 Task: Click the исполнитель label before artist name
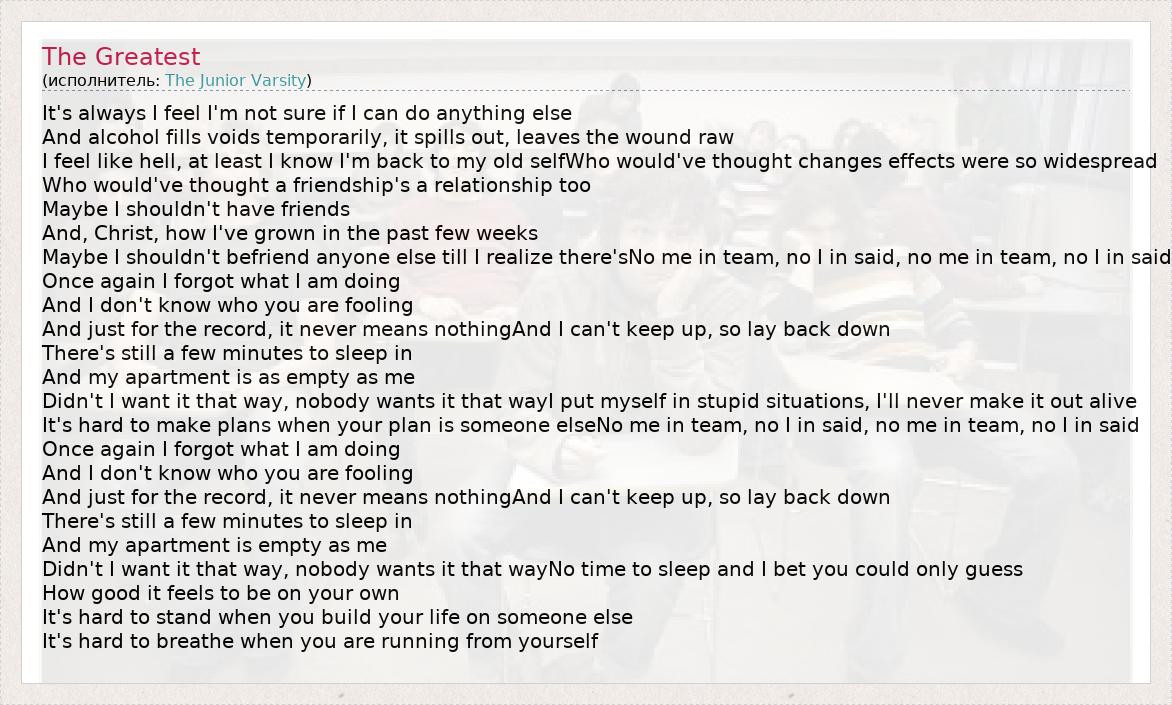pos(102,80)
